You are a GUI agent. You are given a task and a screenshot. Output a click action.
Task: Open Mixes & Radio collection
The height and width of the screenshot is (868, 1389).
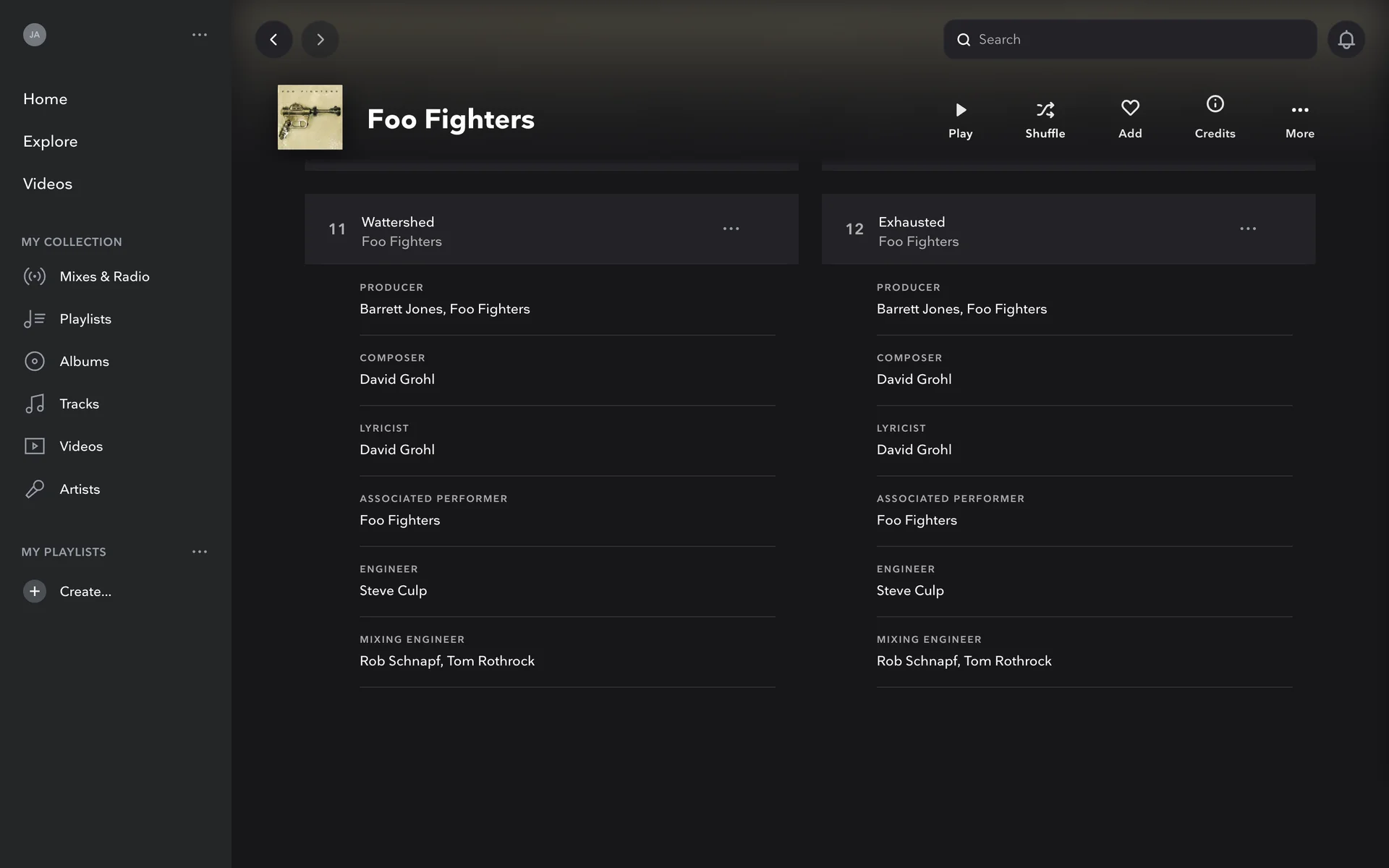104,276
